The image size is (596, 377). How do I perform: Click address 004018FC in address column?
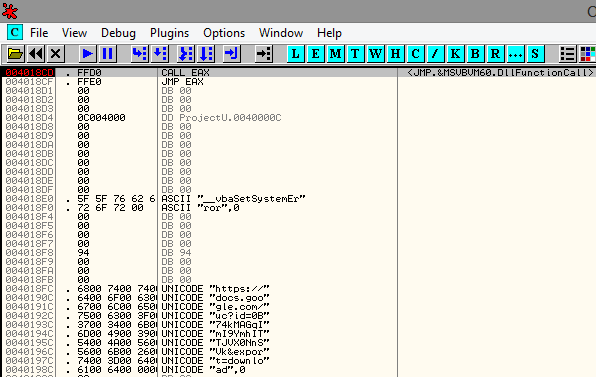pyautogui.click(x=30, y=288)
